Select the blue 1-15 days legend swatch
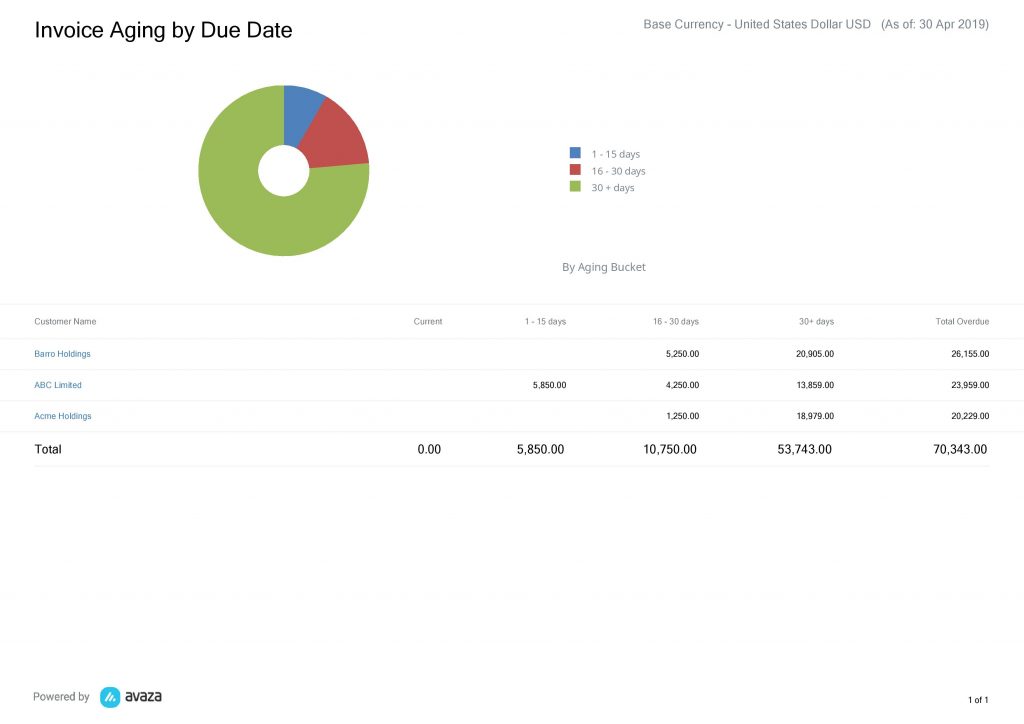 pos(573,153)
